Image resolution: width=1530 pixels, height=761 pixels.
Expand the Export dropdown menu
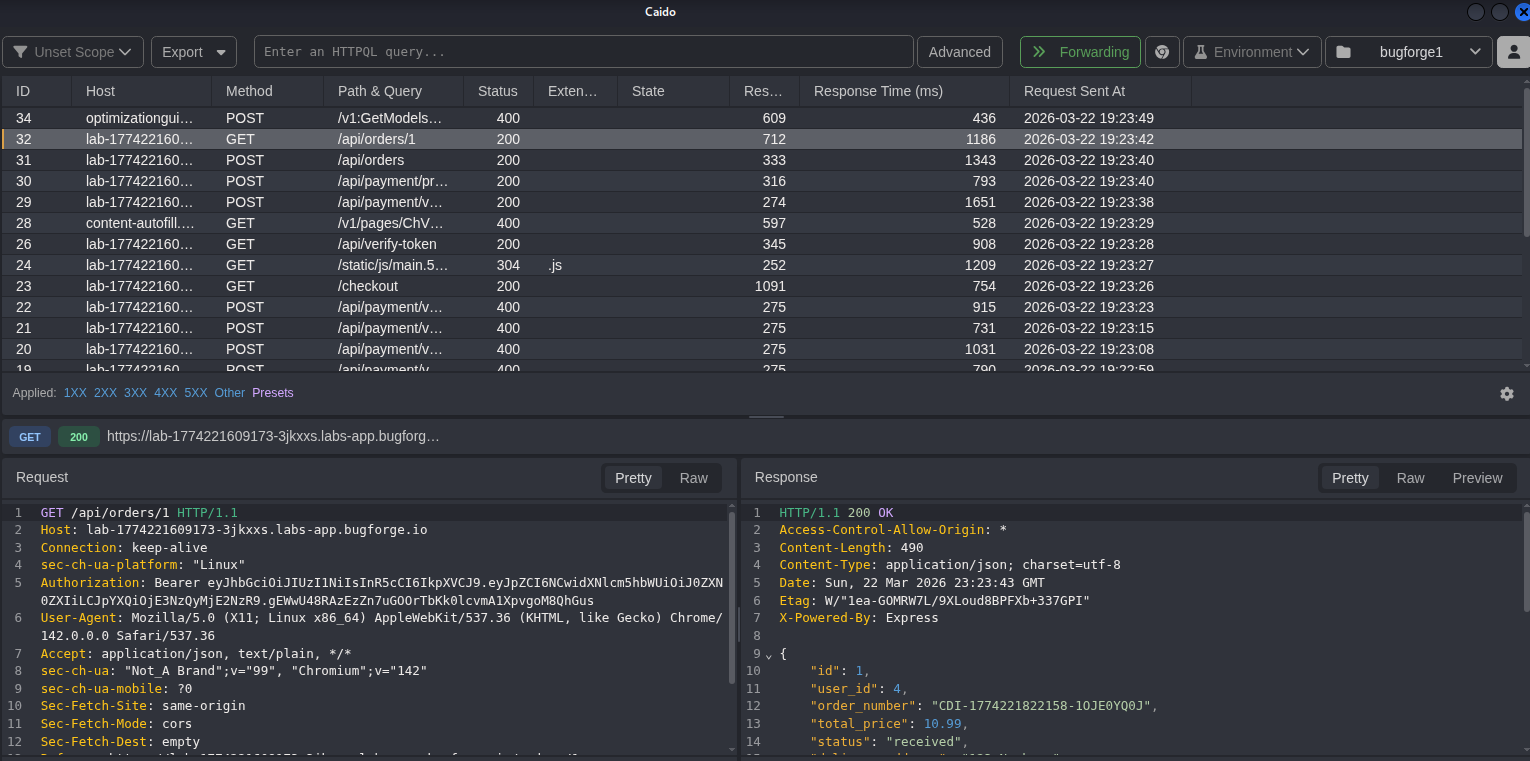pos(193,52)
